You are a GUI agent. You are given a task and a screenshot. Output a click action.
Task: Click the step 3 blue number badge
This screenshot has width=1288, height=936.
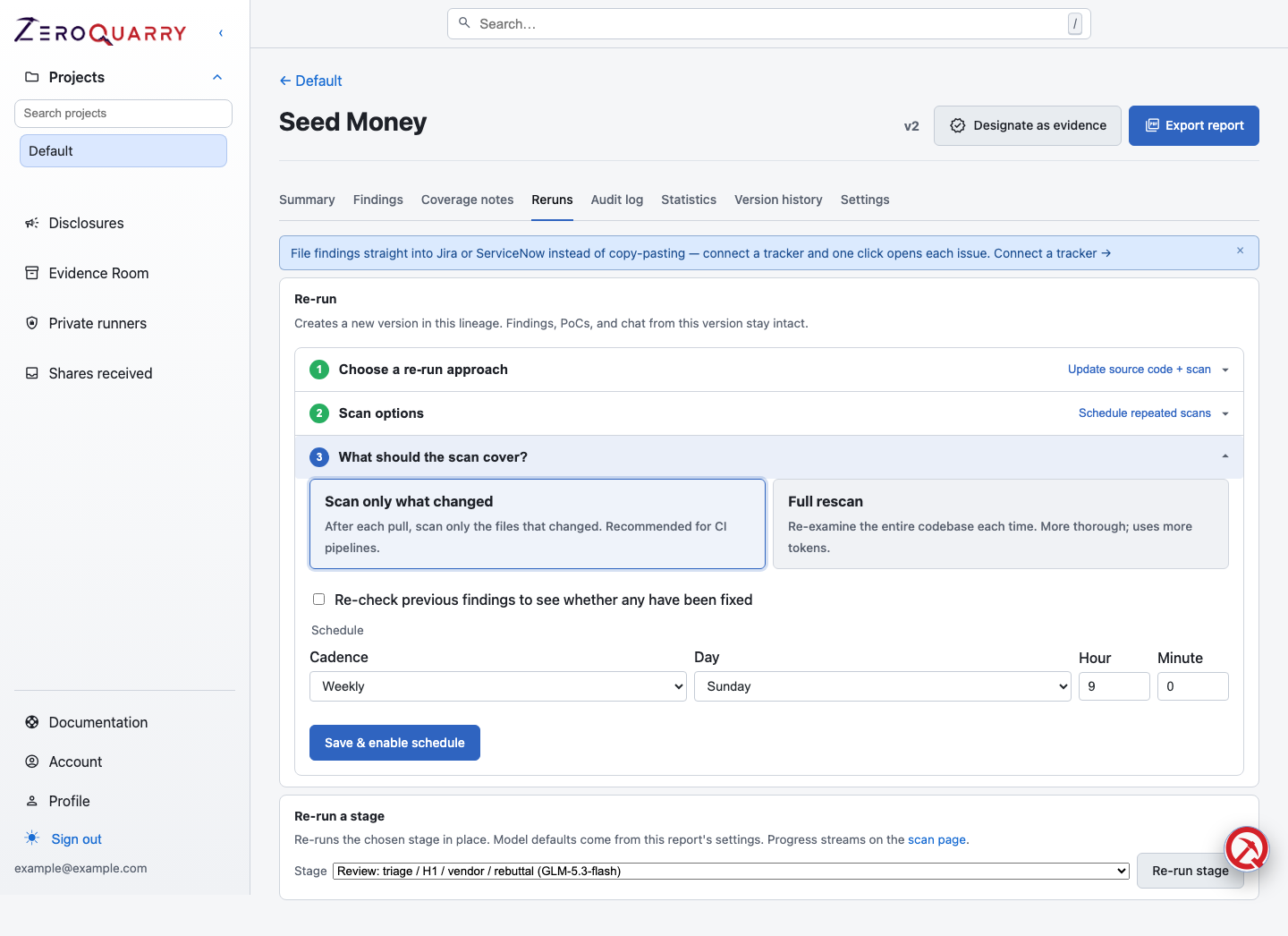(x=319, y=457)
